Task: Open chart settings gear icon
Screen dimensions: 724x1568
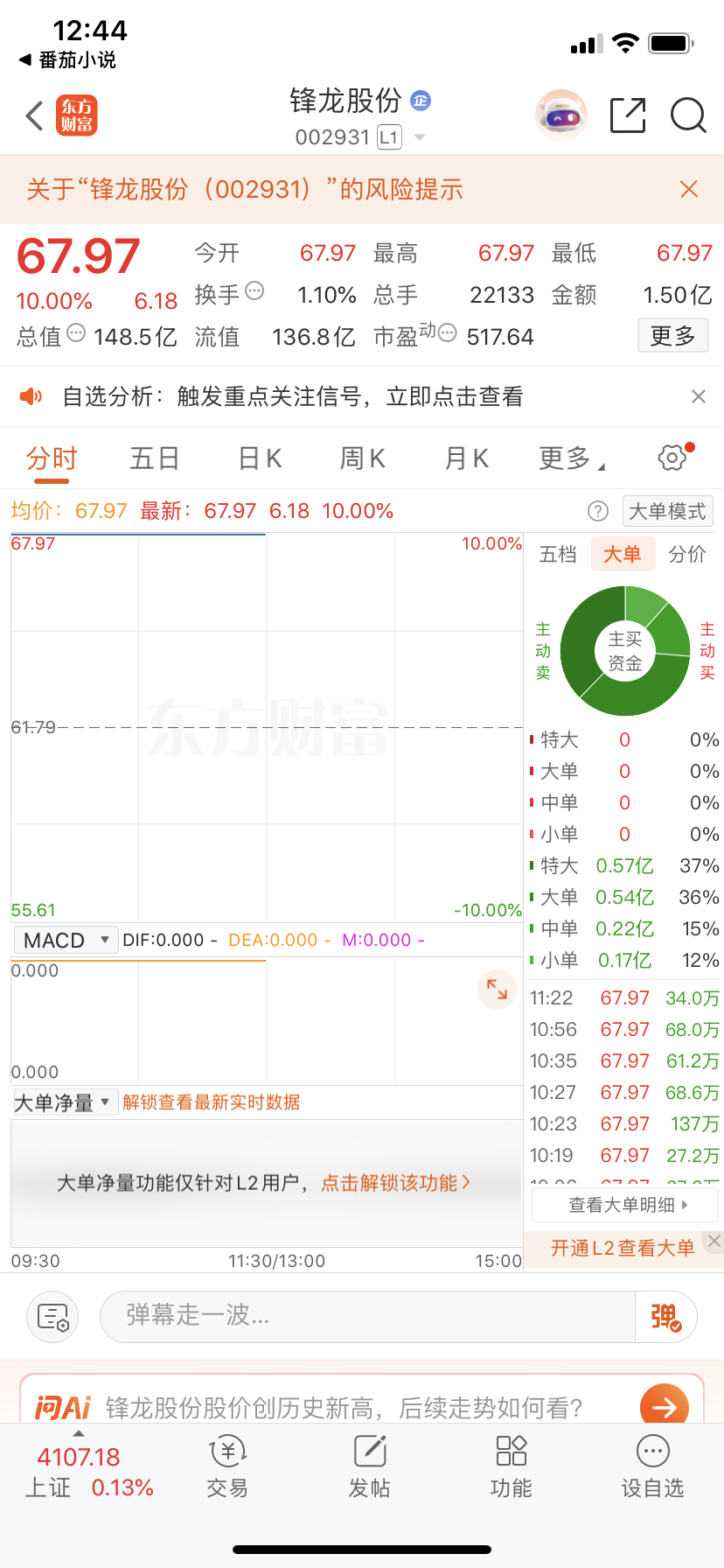Action: [x=673, y=456]
